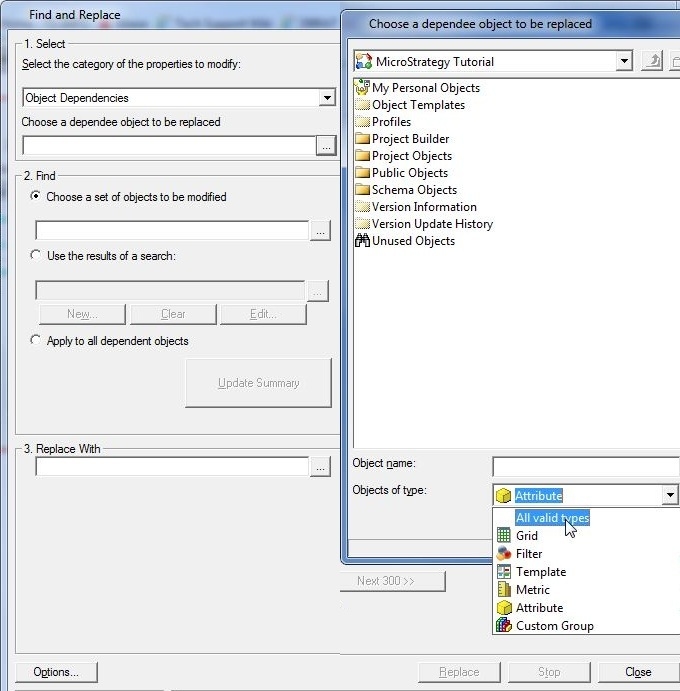This screenshot has width=680, height=691.
Task: Open the Object Dependencies category dropdown
Action: 326,98
